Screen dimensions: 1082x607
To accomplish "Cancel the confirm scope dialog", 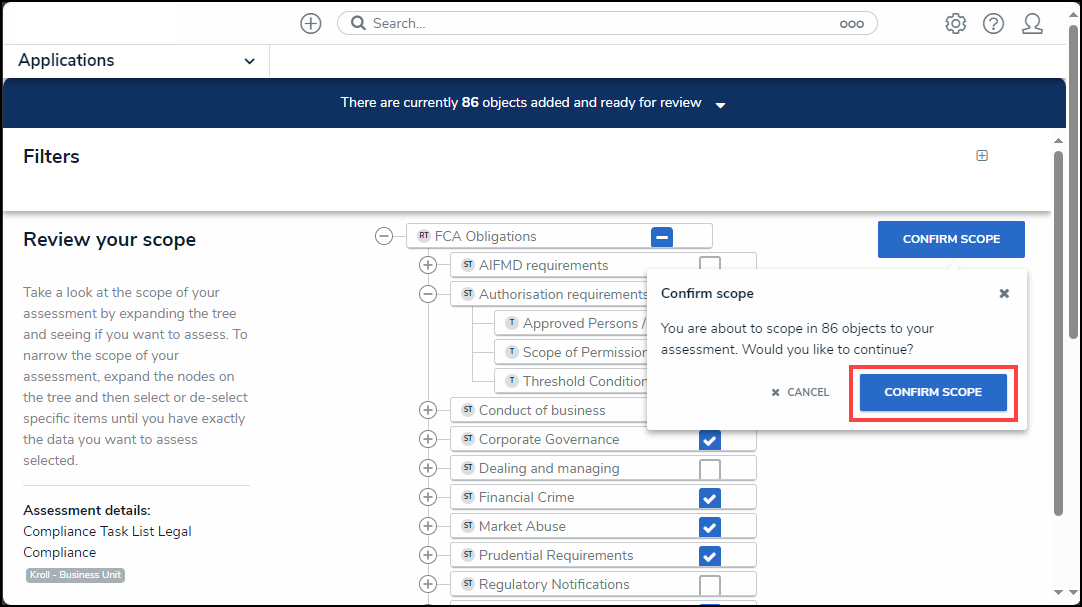I will pyautogui.click(x=800, y=392).
